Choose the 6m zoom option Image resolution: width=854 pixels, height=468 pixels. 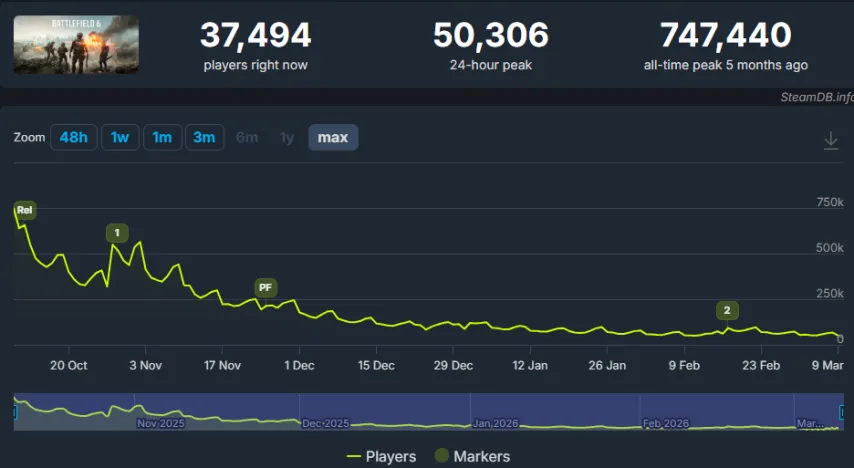coord(246,137)
